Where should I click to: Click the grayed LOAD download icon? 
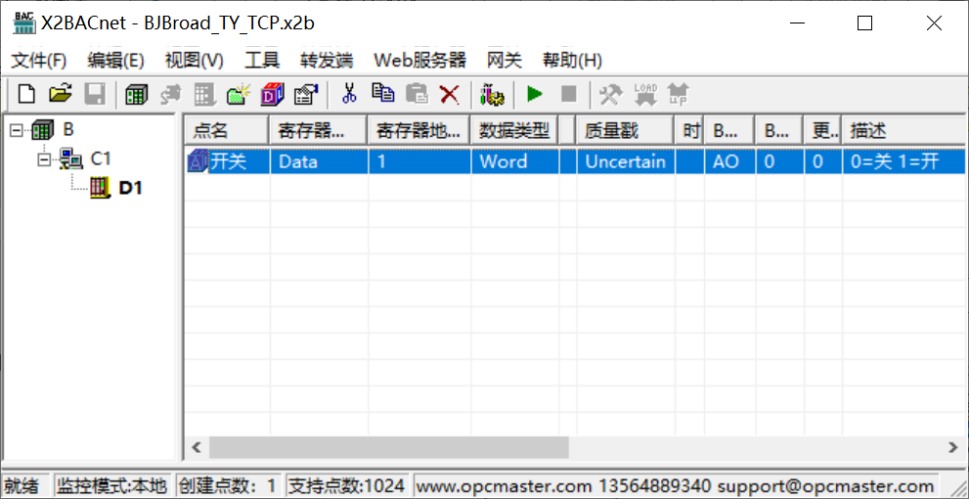tap(645, 95)
